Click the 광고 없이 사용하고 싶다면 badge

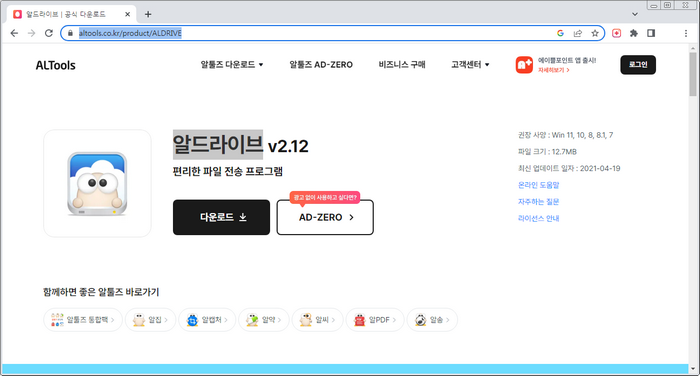[325, 197]
